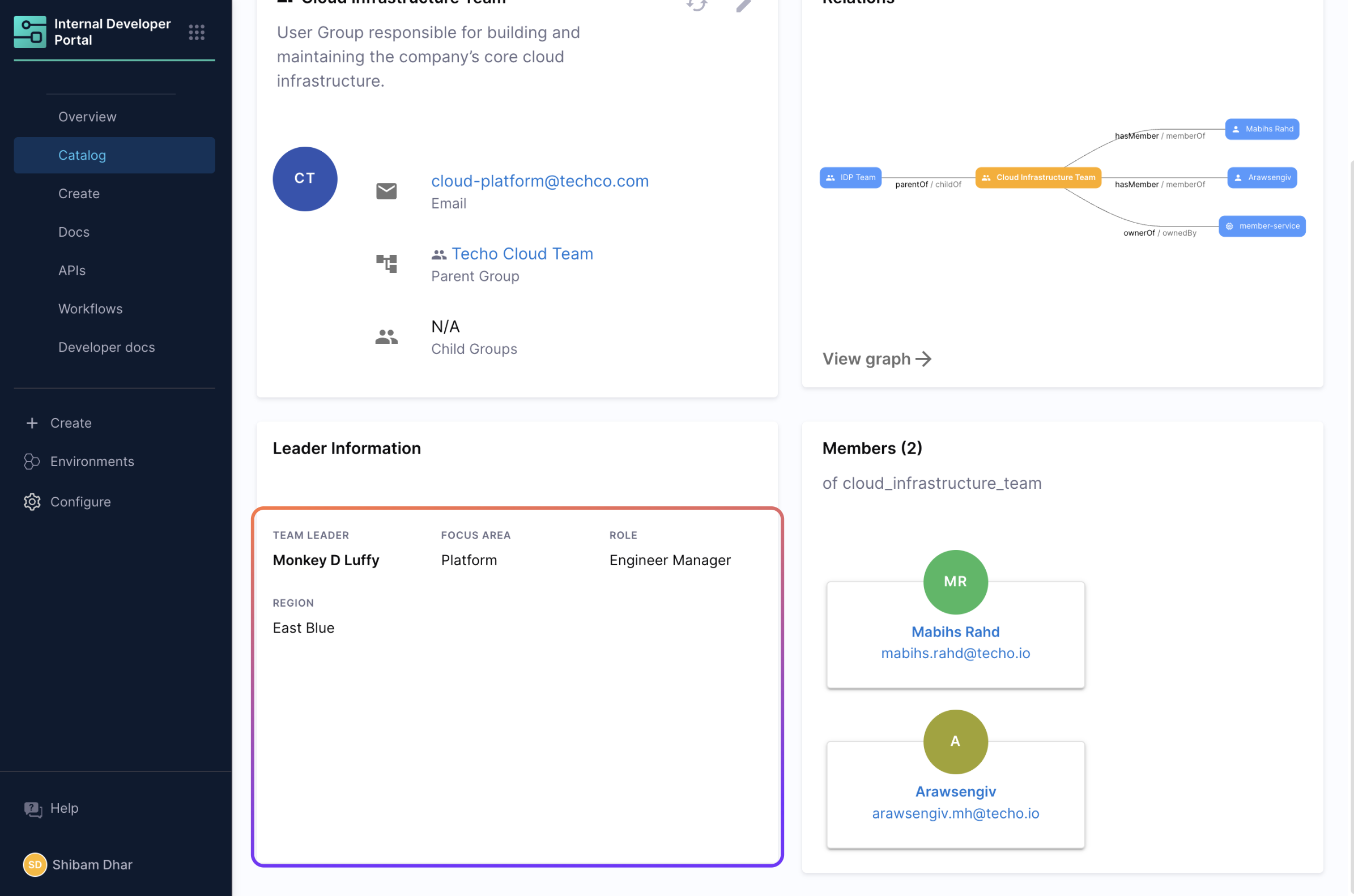This screenshot has width=1354, height=896.
Task: Click the email envelope icon beside cloud-platform@techco.com
Action: pos(386,191)
